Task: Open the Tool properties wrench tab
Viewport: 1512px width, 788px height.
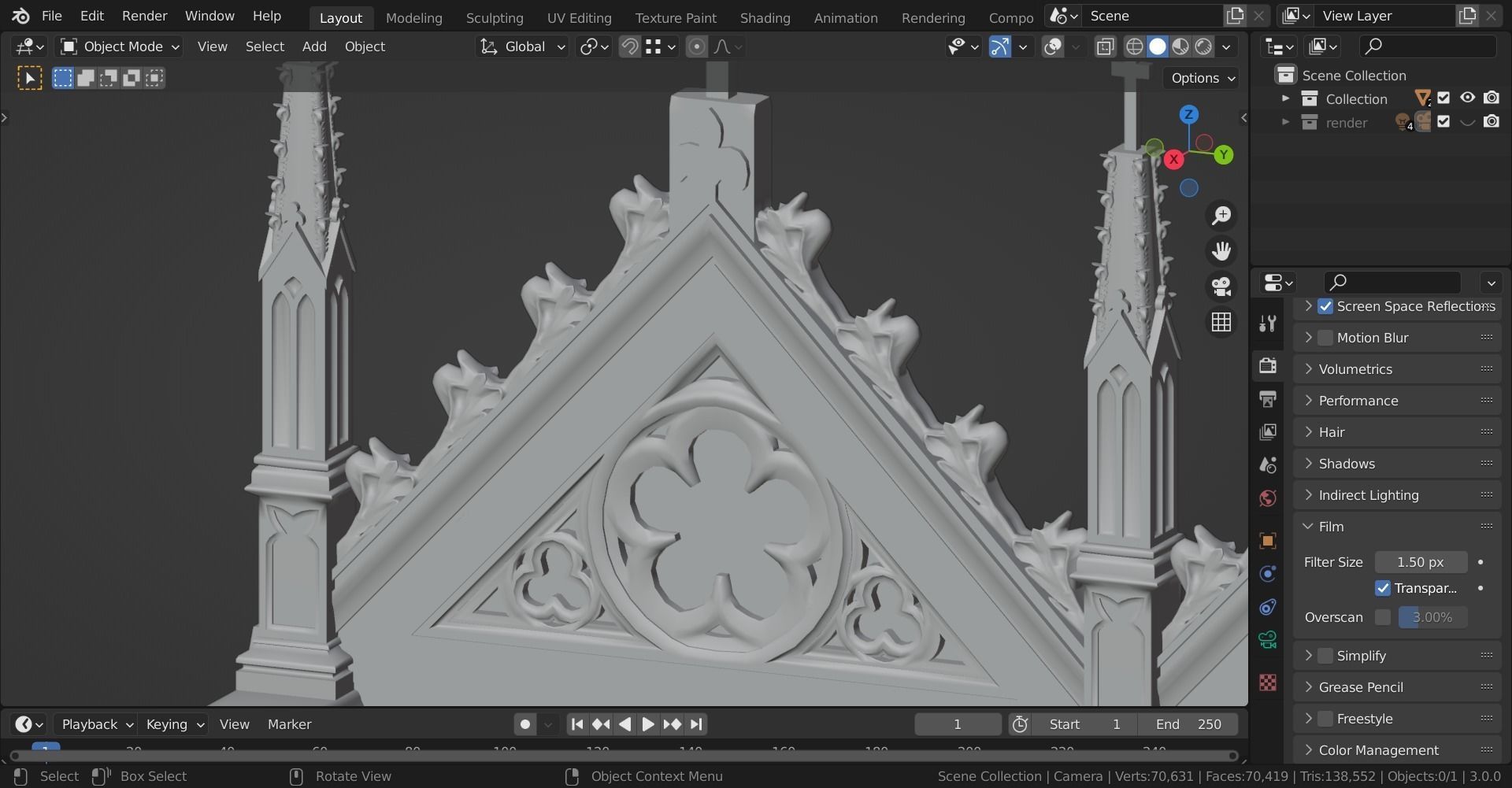Action: point(1268,323)
